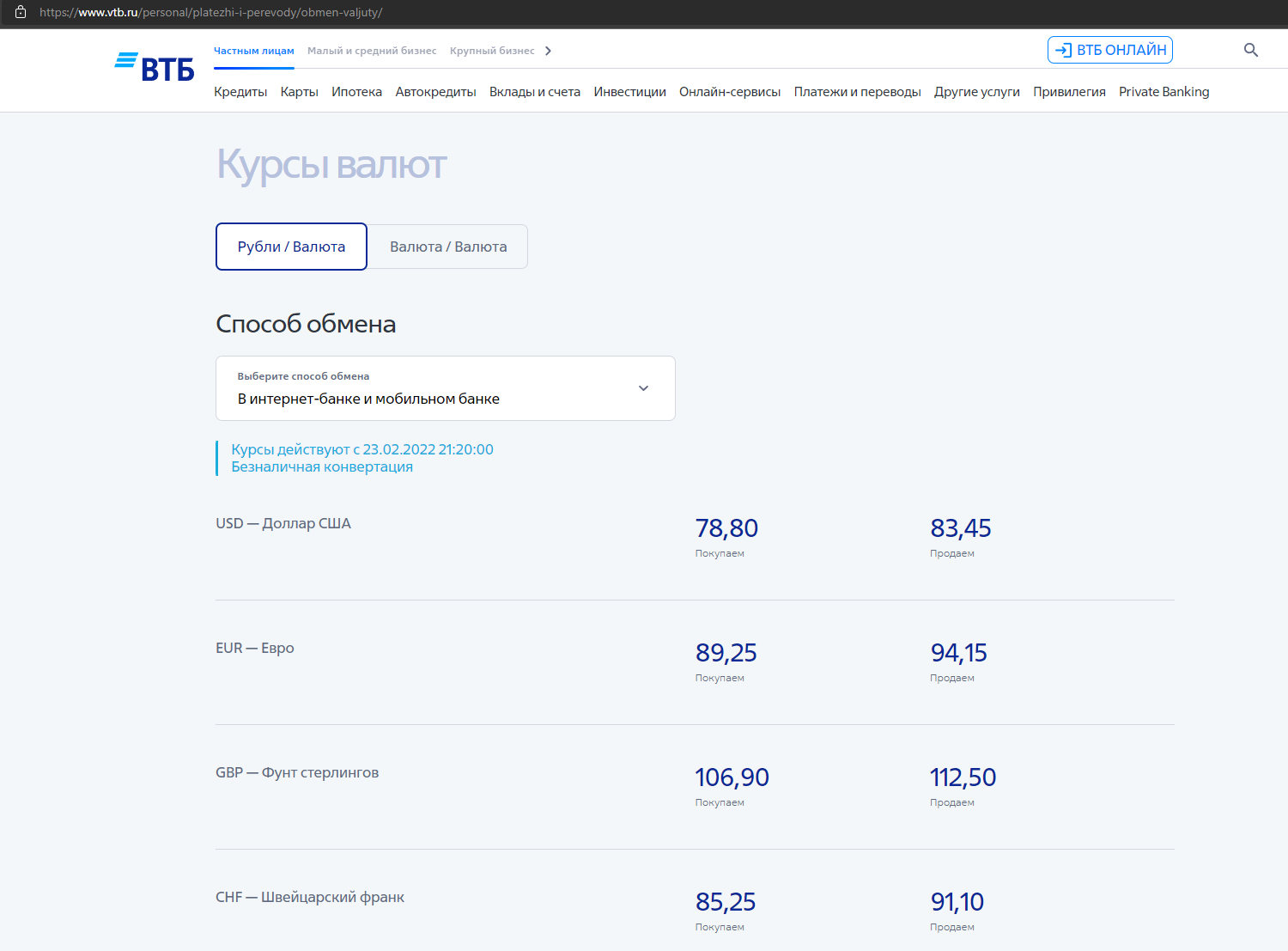
Task: Click USD buy rate 78,80
Action: [x=726, y=527]
